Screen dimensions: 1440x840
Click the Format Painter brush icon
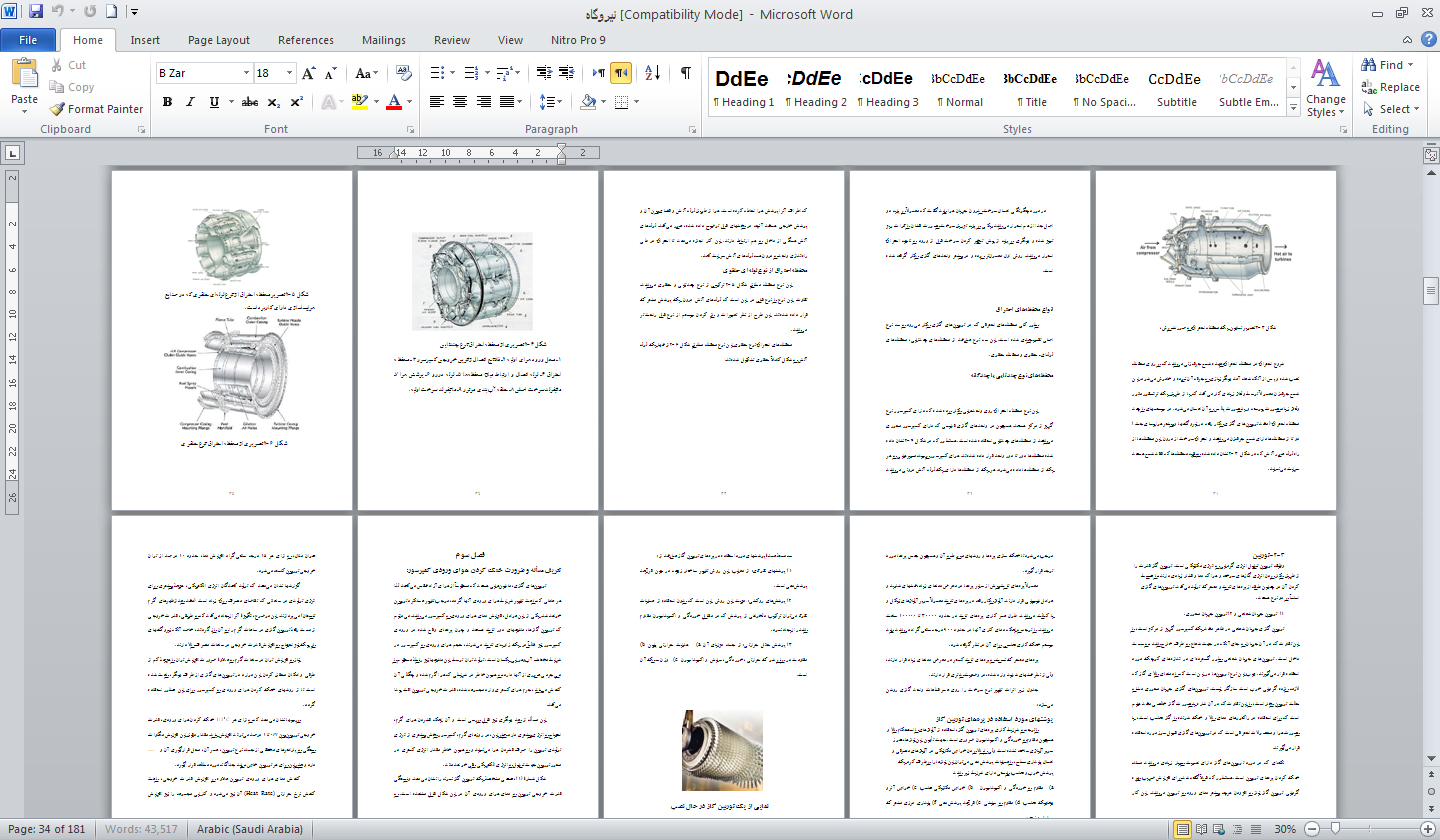coord(58,109)
